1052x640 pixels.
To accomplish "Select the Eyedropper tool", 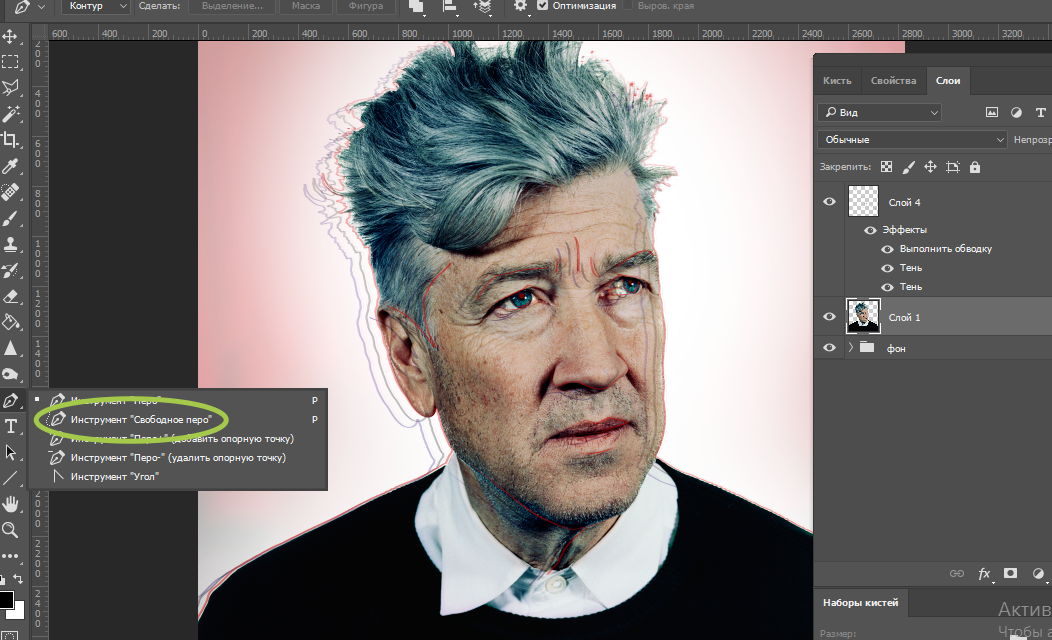I will click(10, 166).
